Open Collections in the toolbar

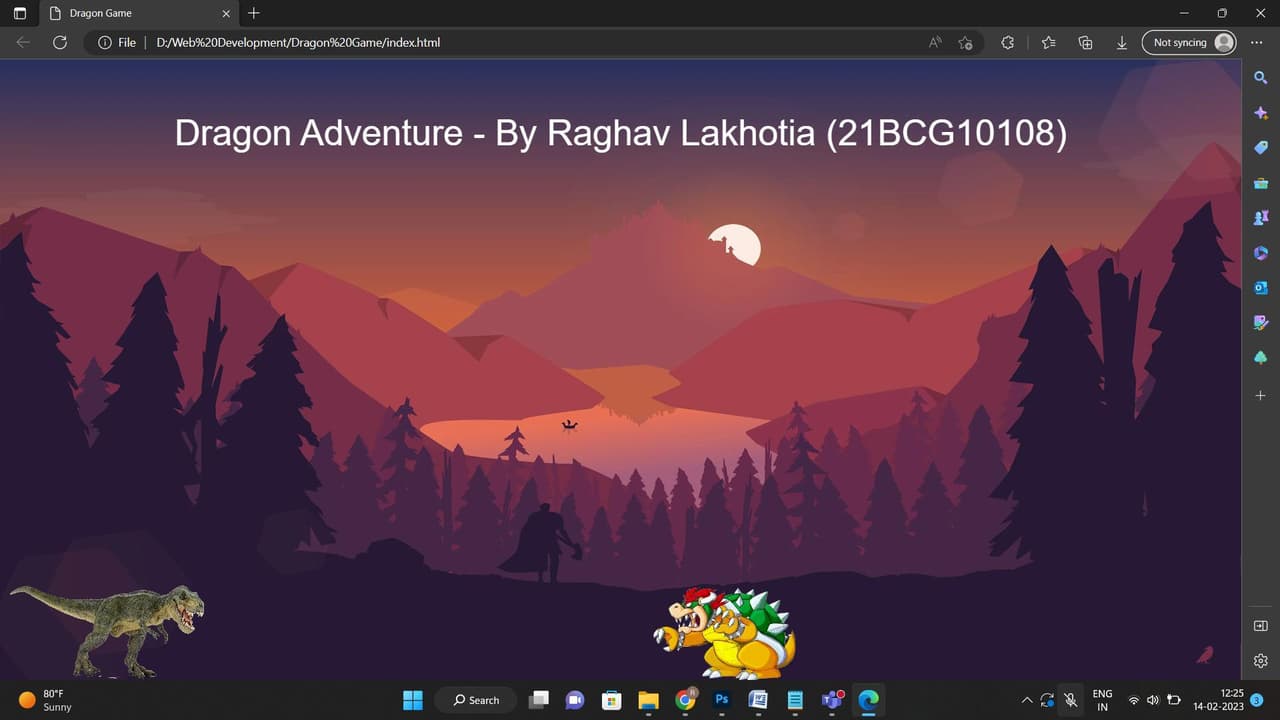click(1085, 43)
